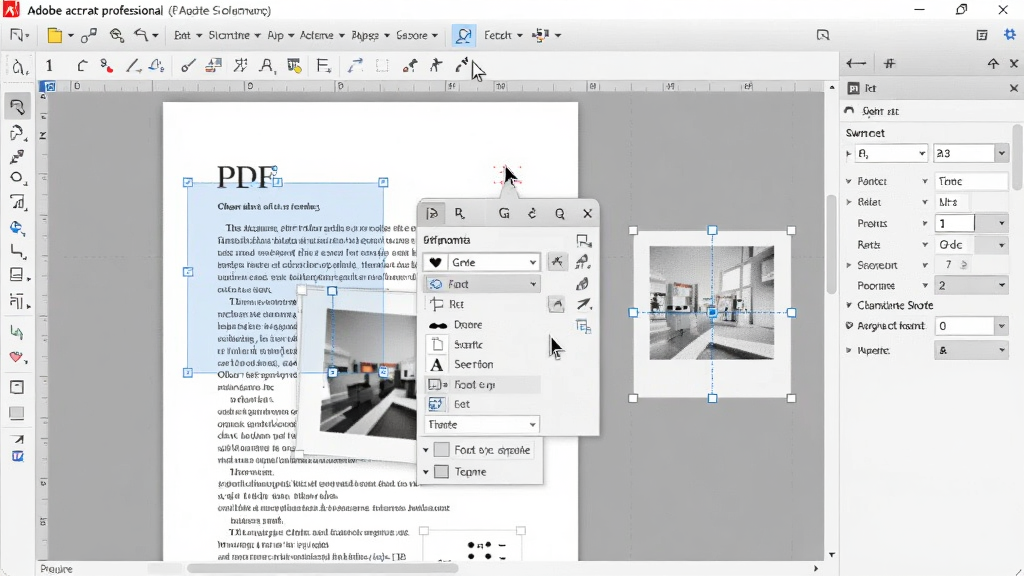Click the Panter field showing Tome
Viewport: 1024px width, 576px height.
point(971,181)
